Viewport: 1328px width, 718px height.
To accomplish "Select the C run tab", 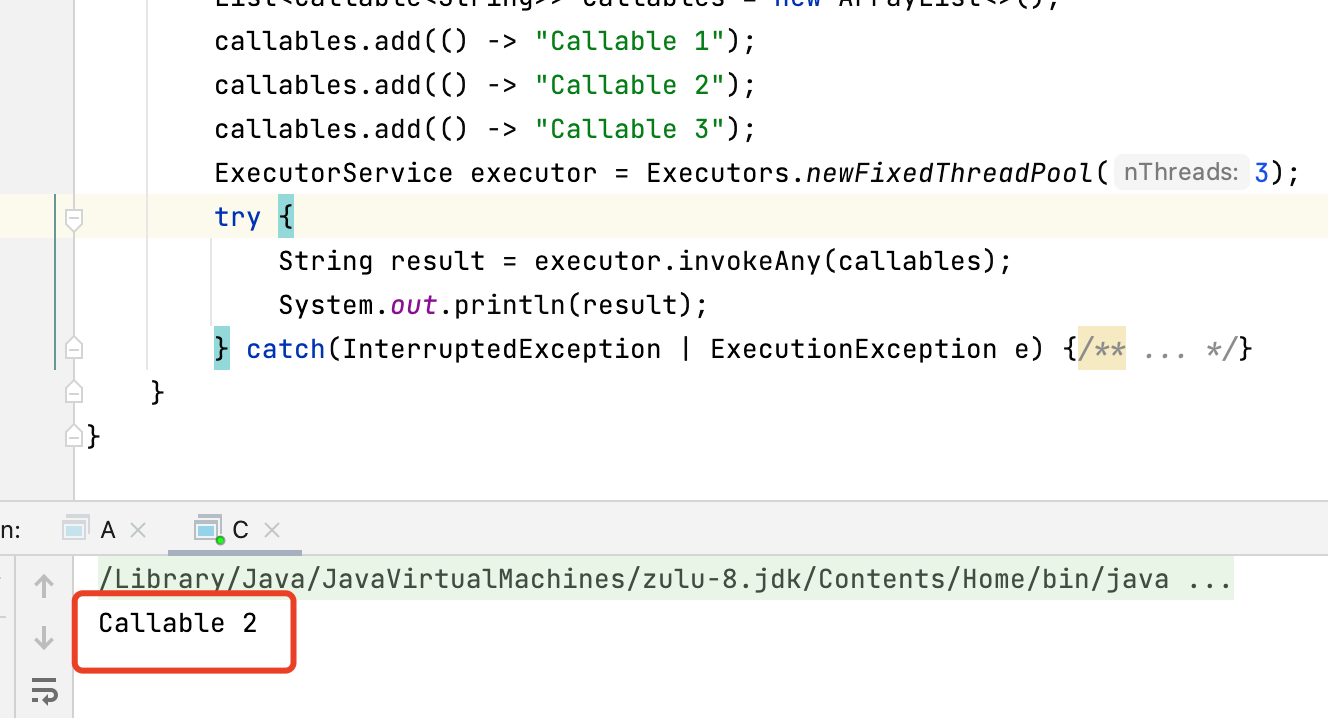I will (x=240, y=530).
